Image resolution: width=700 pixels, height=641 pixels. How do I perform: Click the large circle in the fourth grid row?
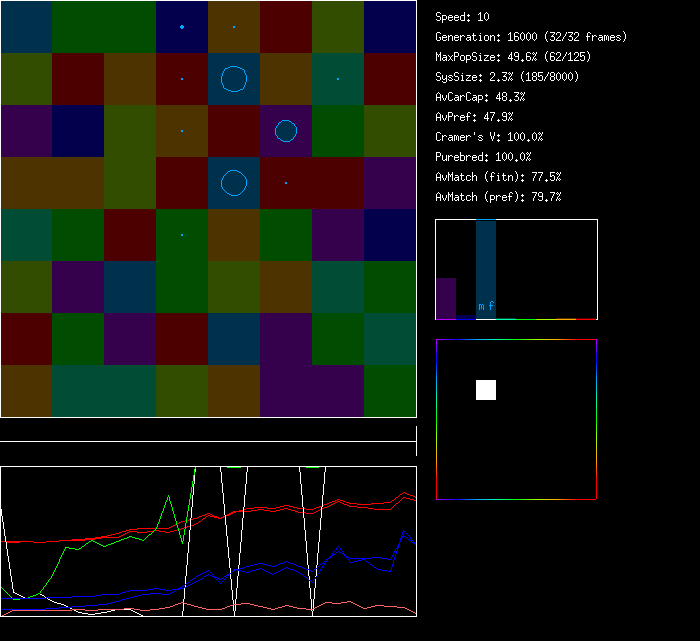[234, 183]
